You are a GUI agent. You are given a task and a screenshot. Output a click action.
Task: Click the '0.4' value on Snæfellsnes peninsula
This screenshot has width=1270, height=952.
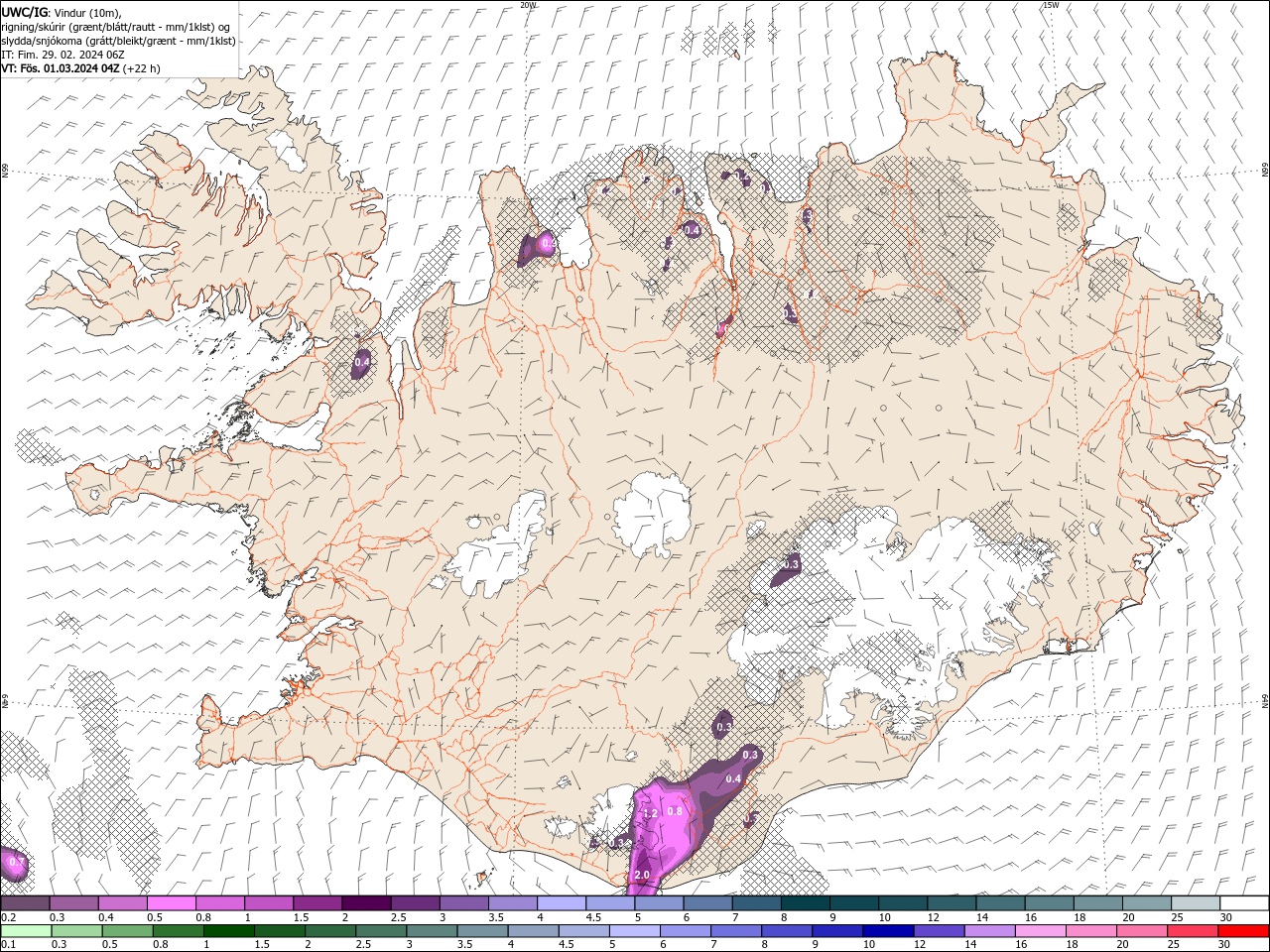pyautogui.click(x=362, y=363)
